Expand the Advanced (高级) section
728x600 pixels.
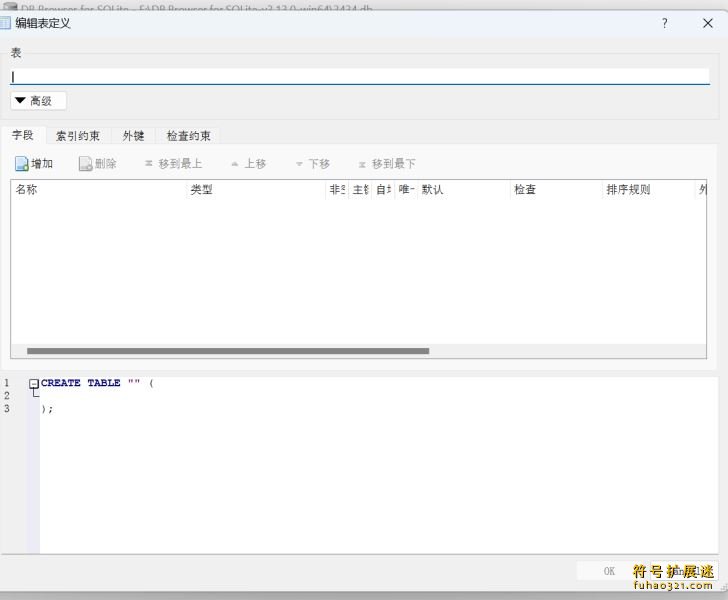39,101
